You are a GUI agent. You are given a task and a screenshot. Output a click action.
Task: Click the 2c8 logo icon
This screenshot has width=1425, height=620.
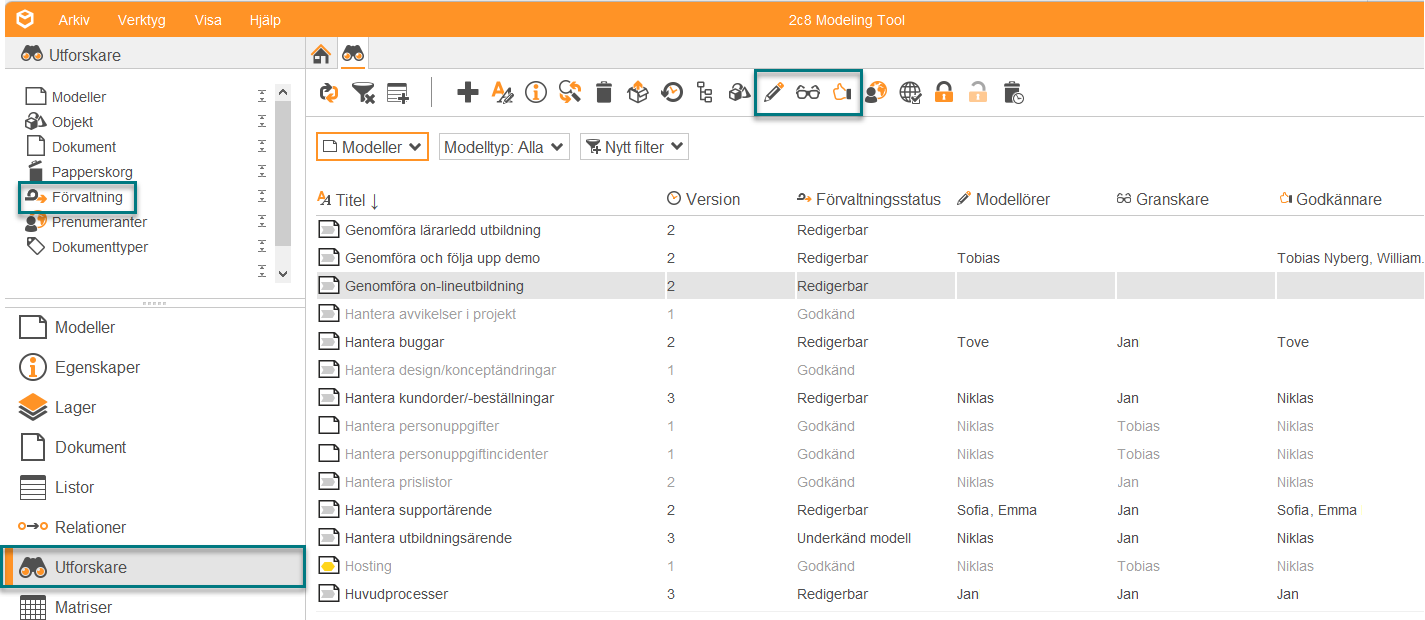pyautogui.click(x=25, y=19)
